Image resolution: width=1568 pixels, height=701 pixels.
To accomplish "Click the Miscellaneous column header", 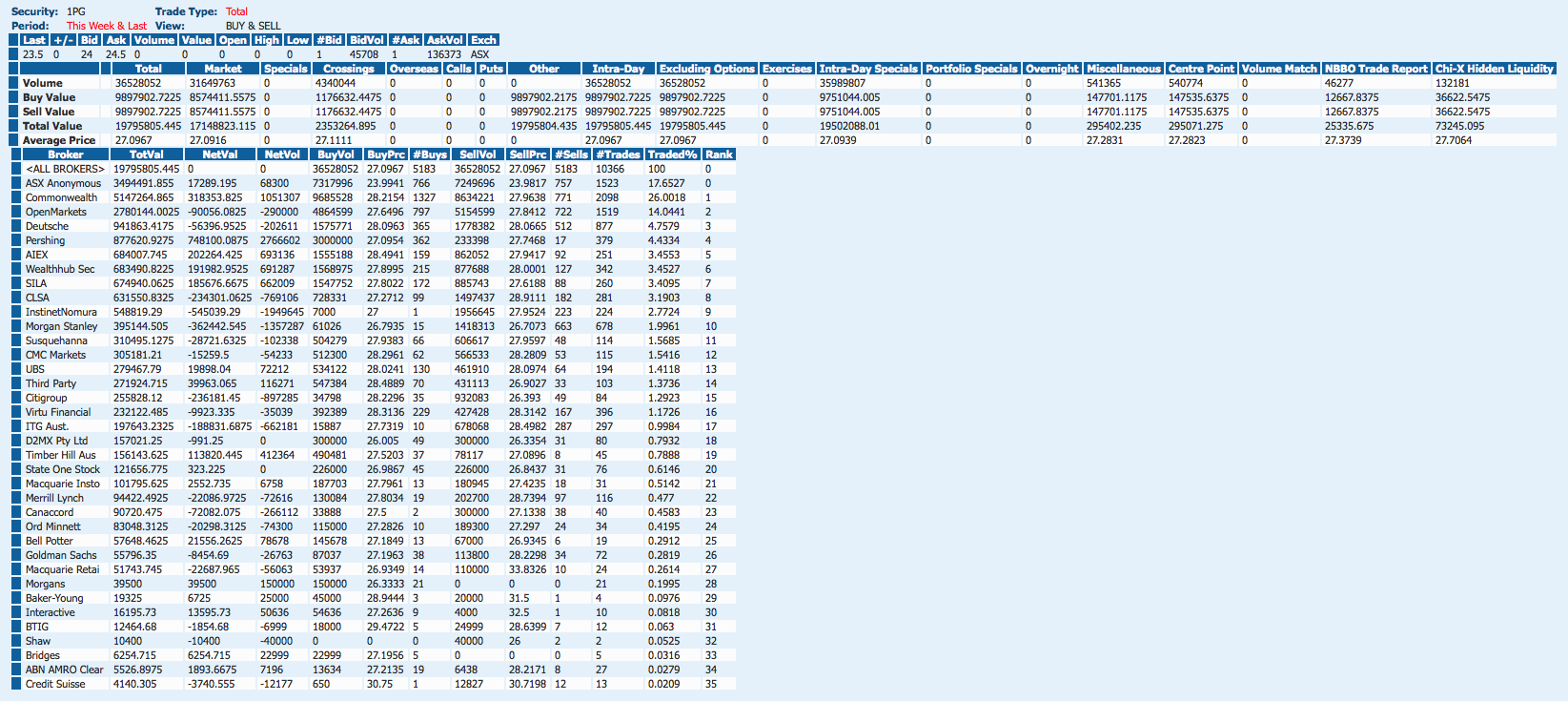I will 1124,69.
